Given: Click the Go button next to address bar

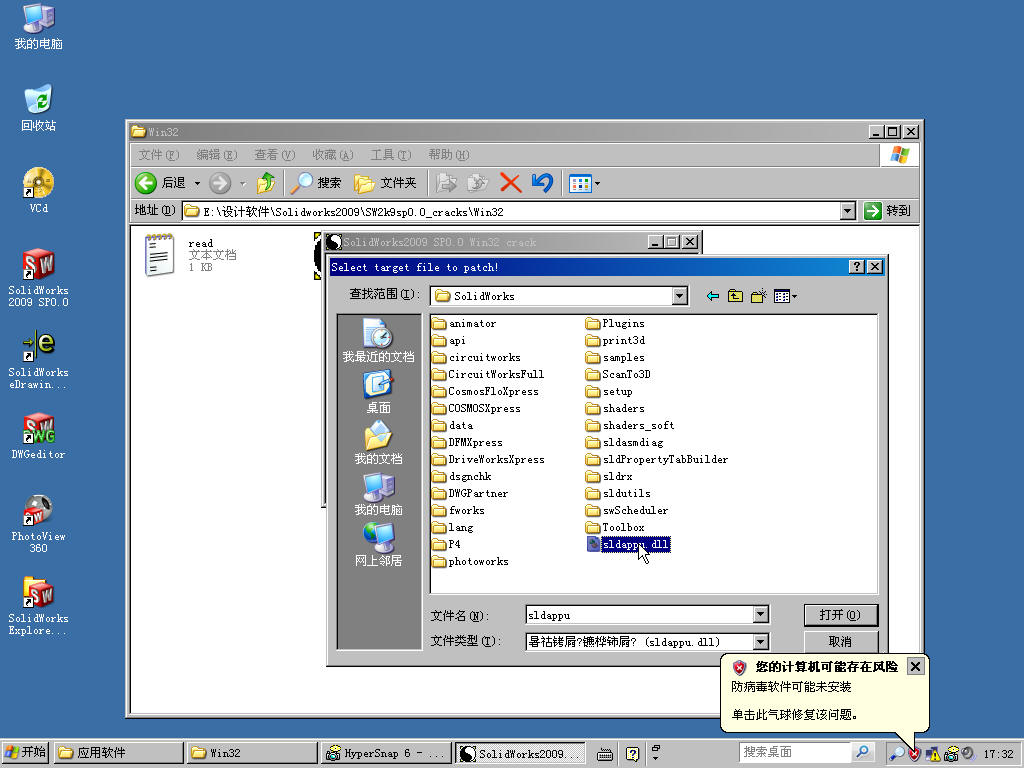Looking at the screenshot, I should point(887,211).
